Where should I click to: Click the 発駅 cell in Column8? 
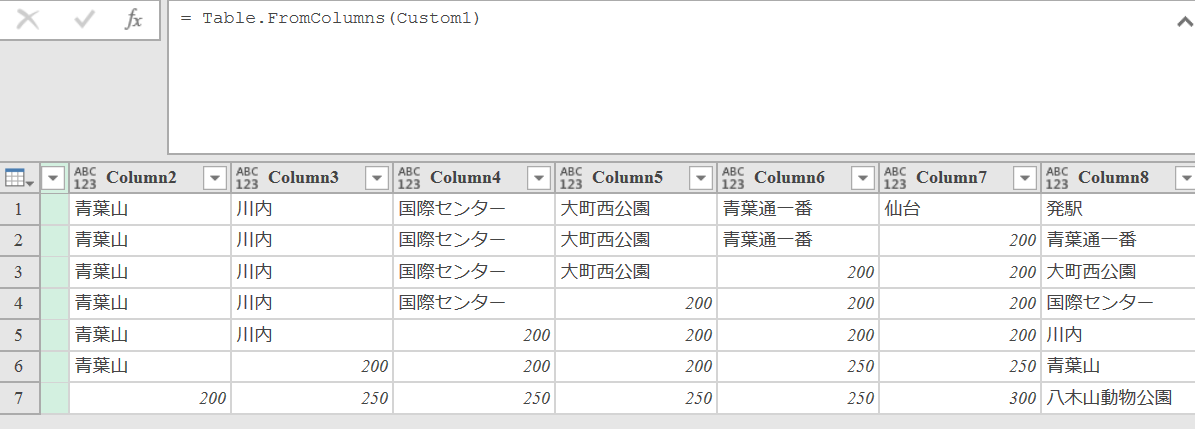(1118, 209)
